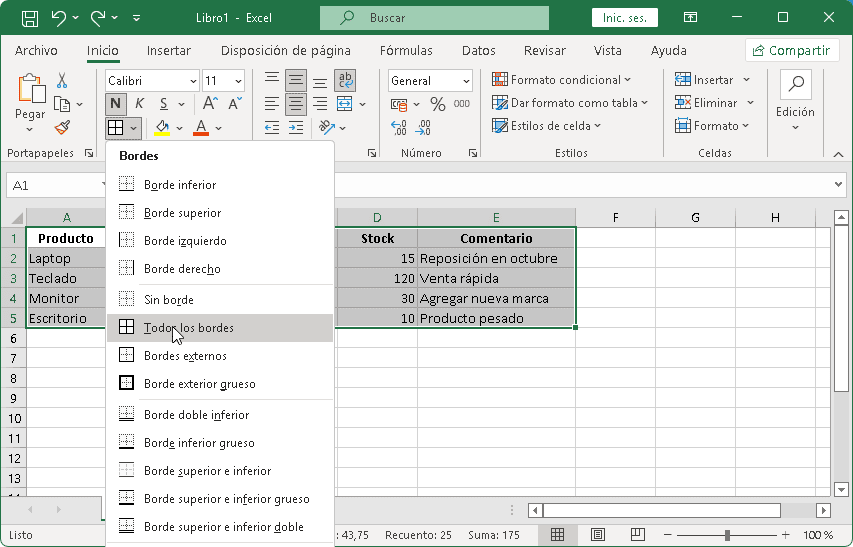The width and height of the screenshot is (853, 547).
Task: Click the Compartir button
Action: pos(792,51)
